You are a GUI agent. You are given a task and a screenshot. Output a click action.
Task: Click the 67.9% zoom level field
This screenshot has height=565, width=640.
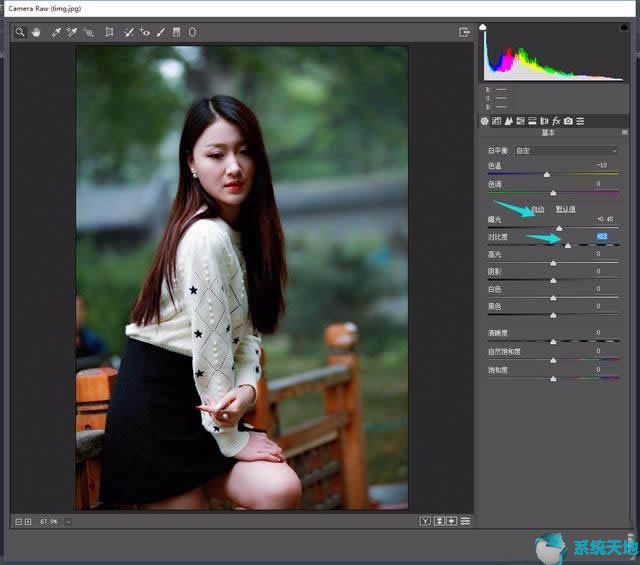pyautogui.click(x=49, y=522)
